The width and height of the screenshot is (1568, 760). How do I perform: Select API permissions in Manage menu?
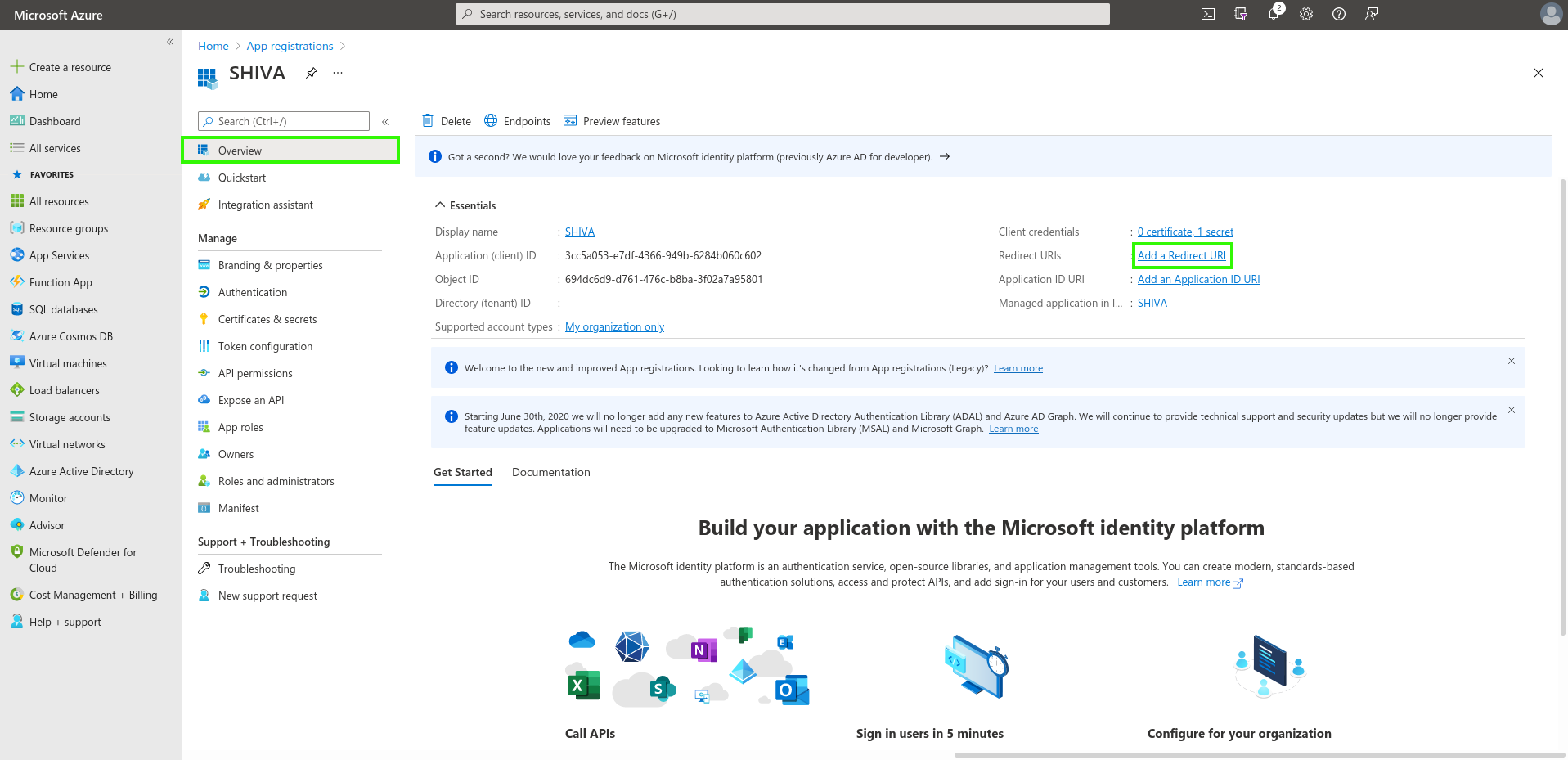(255, 373)
